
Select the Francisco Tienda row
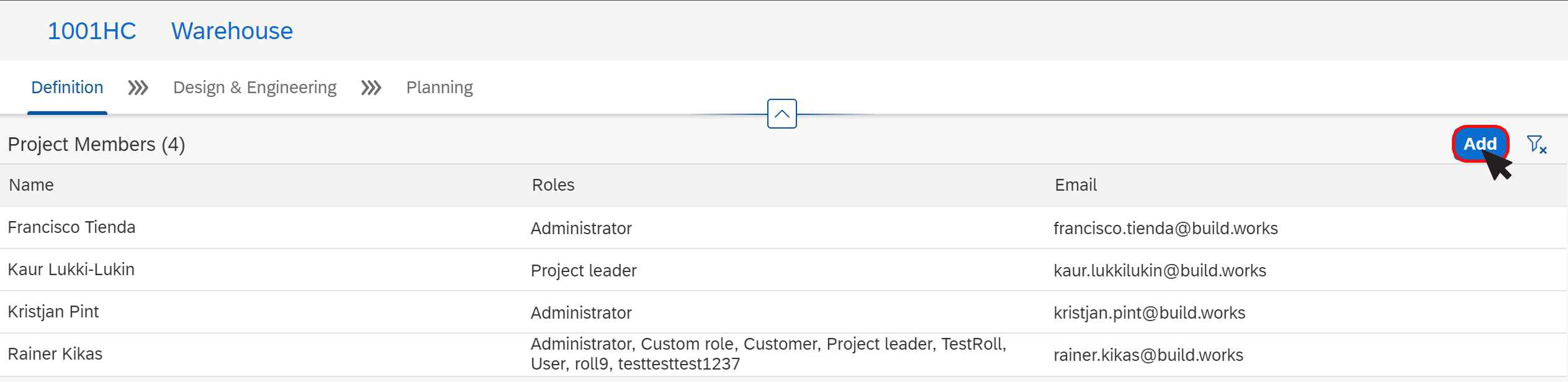(783, 228)
